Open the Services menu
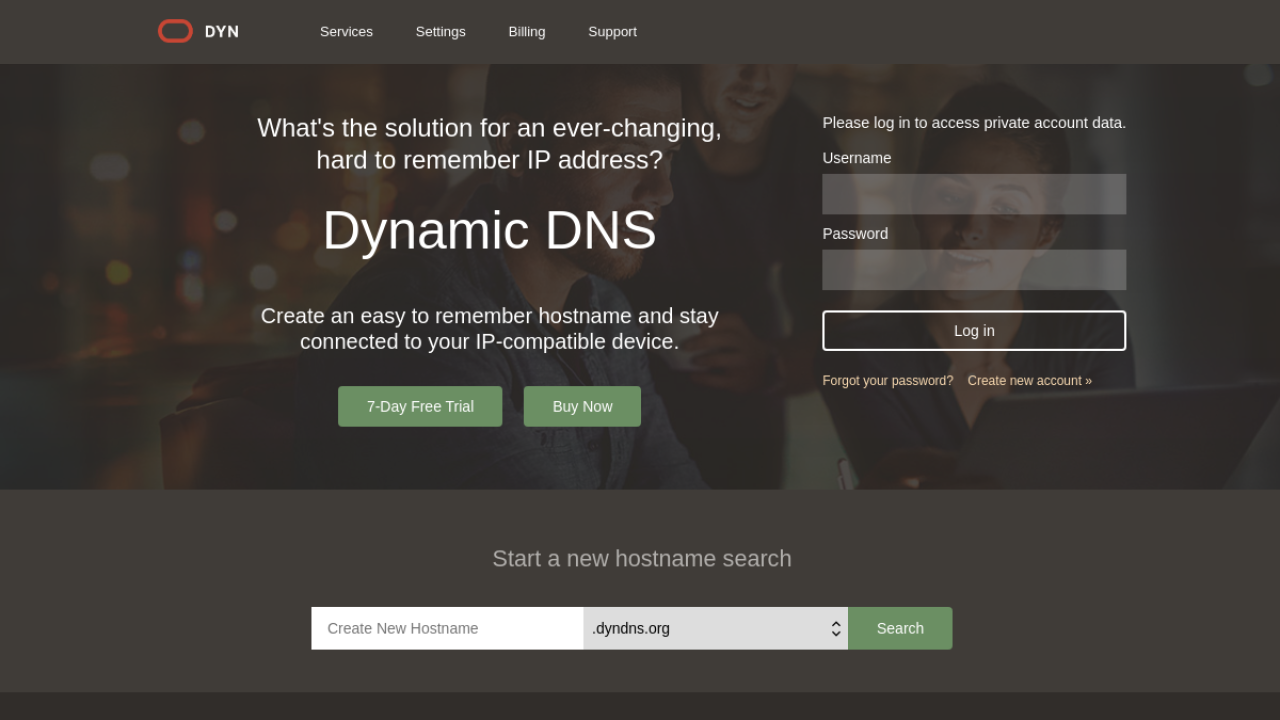 [346, 31]
